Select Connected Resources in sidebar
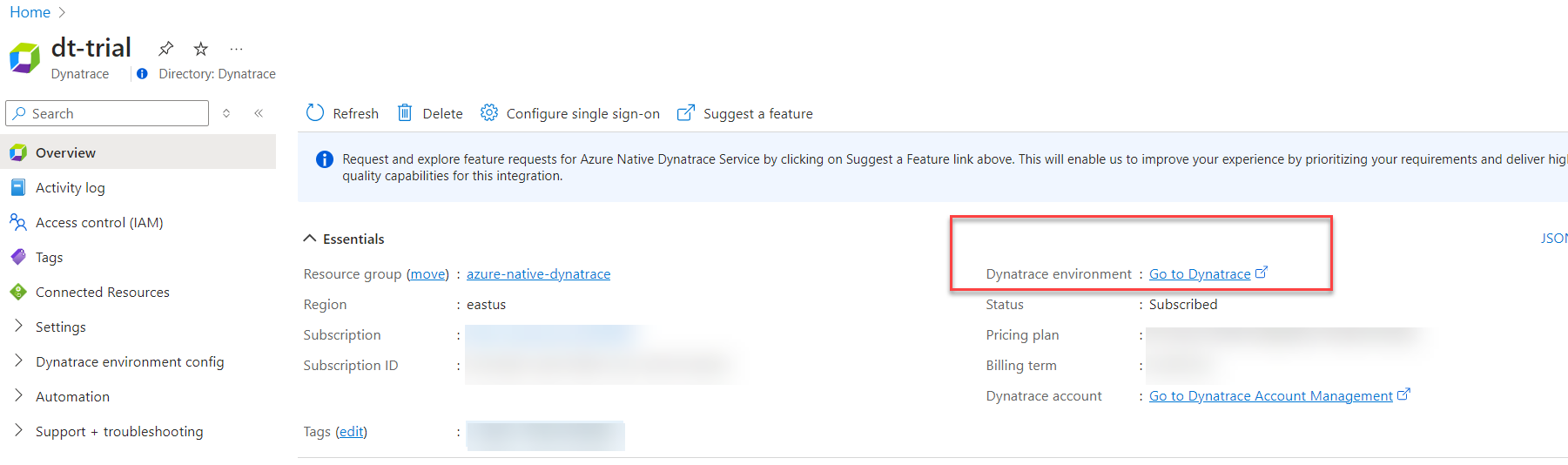This screenshot has height=465, width=1568. [102, 293]
